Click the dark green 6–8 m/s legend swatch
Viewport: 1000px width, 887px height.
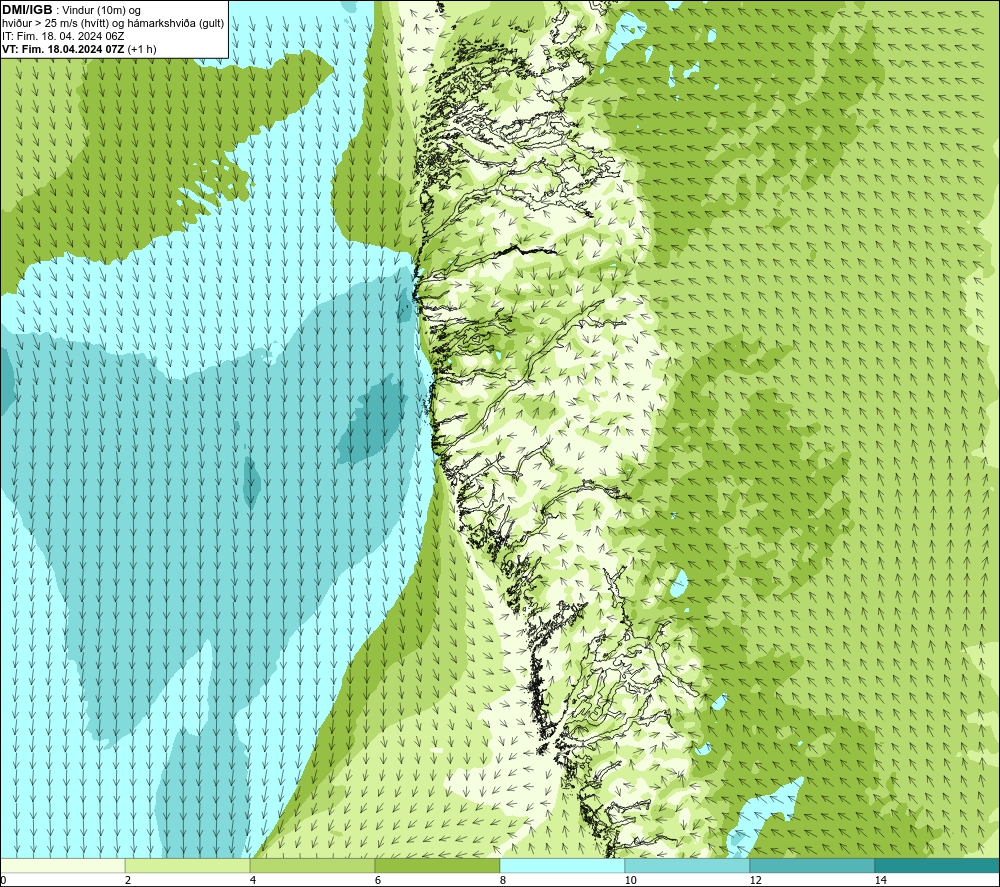438,865
